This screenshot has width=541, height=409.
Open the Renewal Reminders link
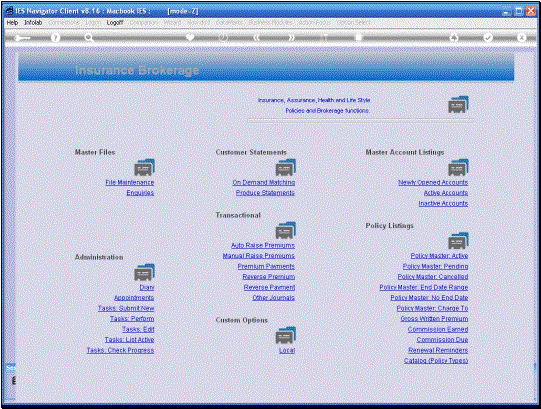pyautogui.click(x=438, y=350)
